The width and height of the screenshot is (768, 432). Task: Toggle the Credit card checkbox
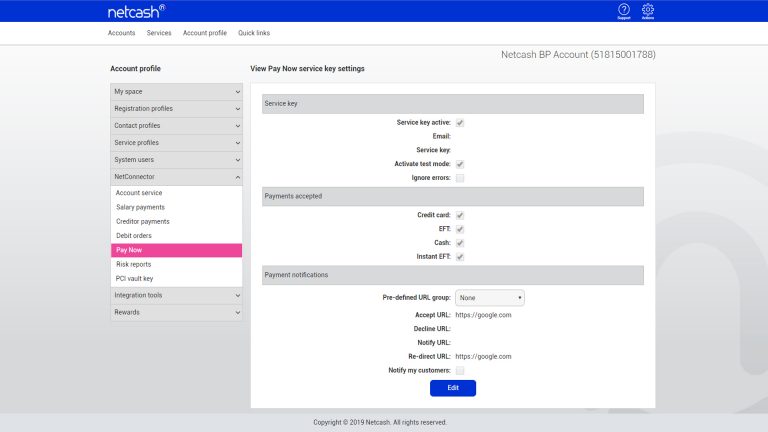click(x=460, y=216)
